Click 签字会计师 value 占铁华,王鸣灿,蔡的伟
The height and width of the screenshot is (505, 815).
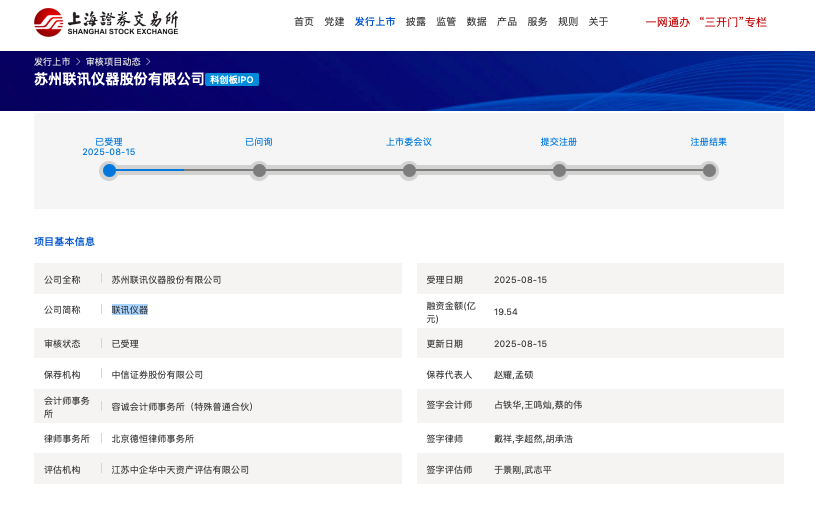point(538,405)
